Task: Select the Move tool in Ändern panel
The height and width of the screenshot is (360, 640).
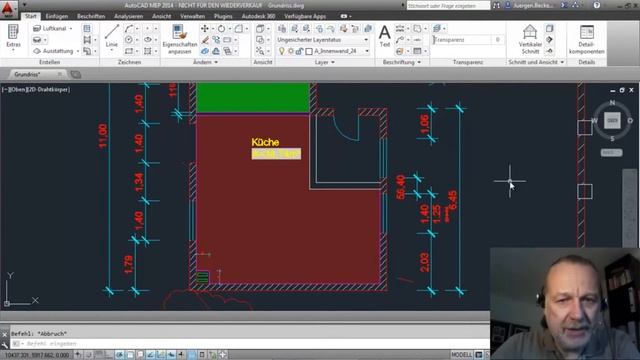Action: click(205, 29)
